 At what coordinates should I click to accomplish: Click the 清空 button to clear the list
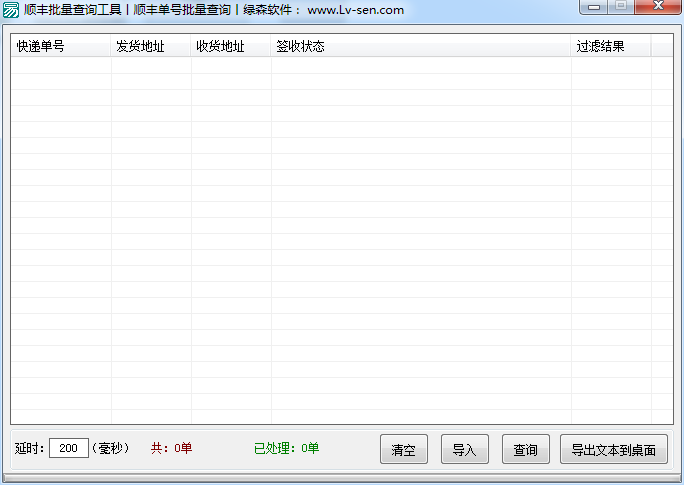pyautogui.click(x=404, y=449)
